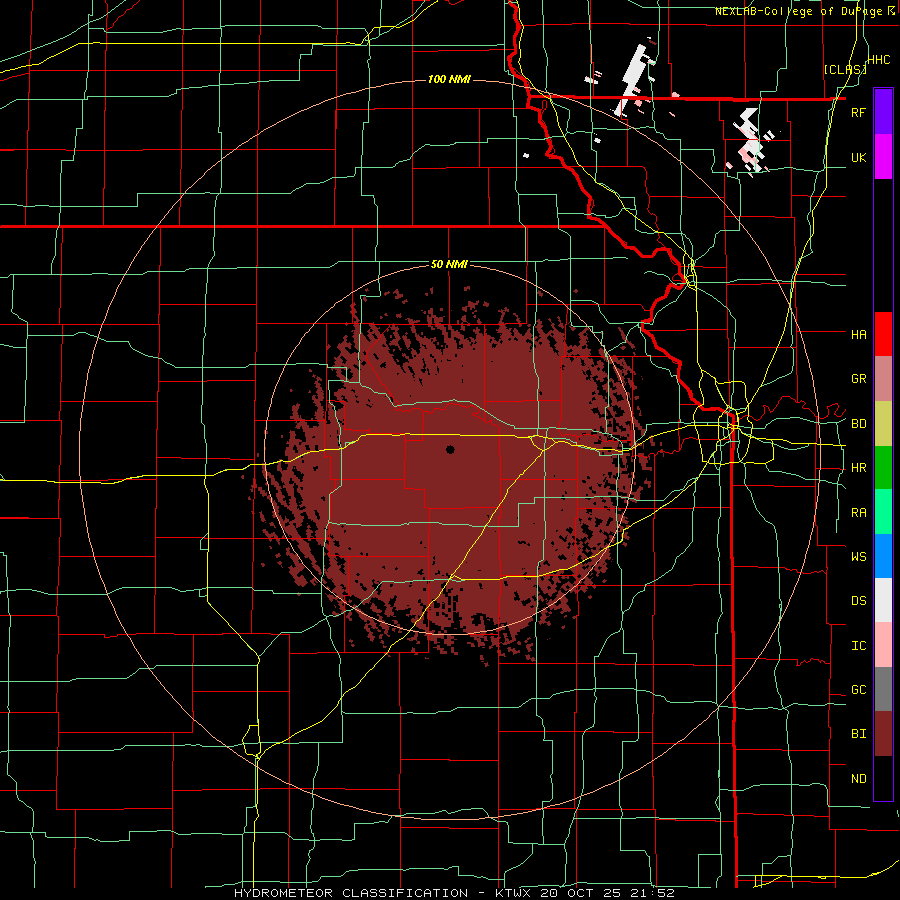Click the white DS legend color swatch
Viewport: 900px width, 900px height.
883,600
